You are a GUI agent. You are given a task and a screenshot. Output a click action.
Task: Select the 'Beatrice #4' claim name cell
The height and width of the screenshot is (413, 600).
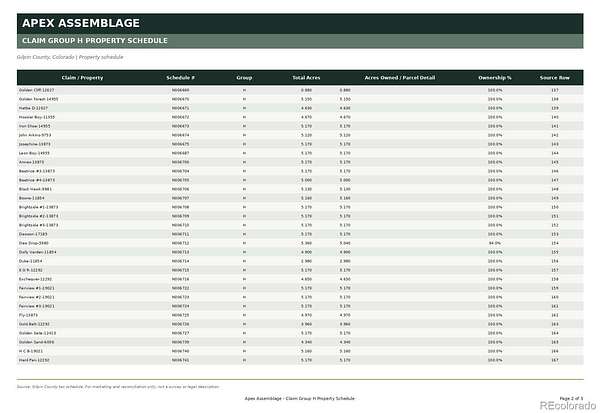[x=37, y=180]
